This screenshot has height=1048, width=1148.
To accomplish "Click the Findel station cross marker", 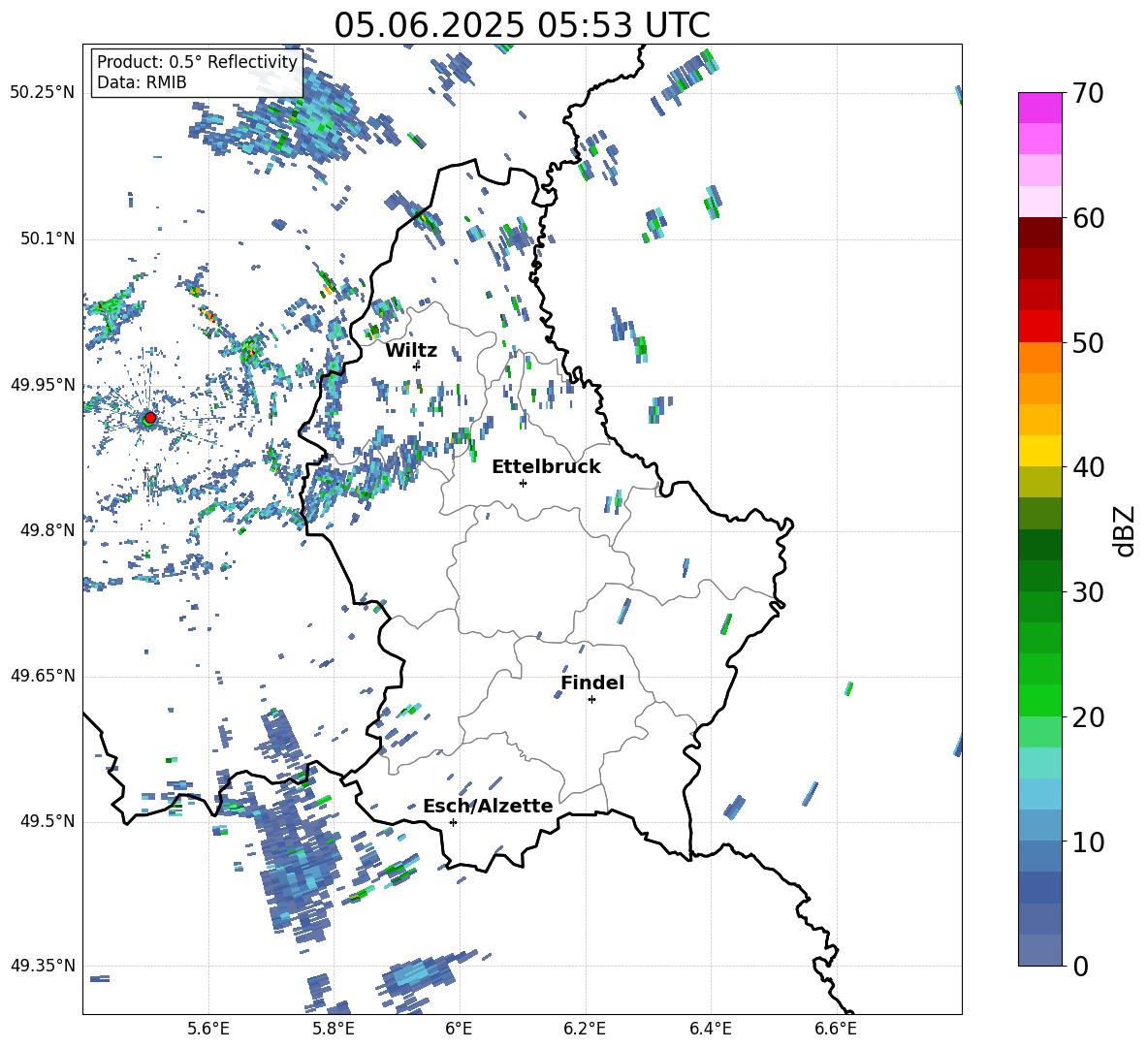I will coord(591,700).
